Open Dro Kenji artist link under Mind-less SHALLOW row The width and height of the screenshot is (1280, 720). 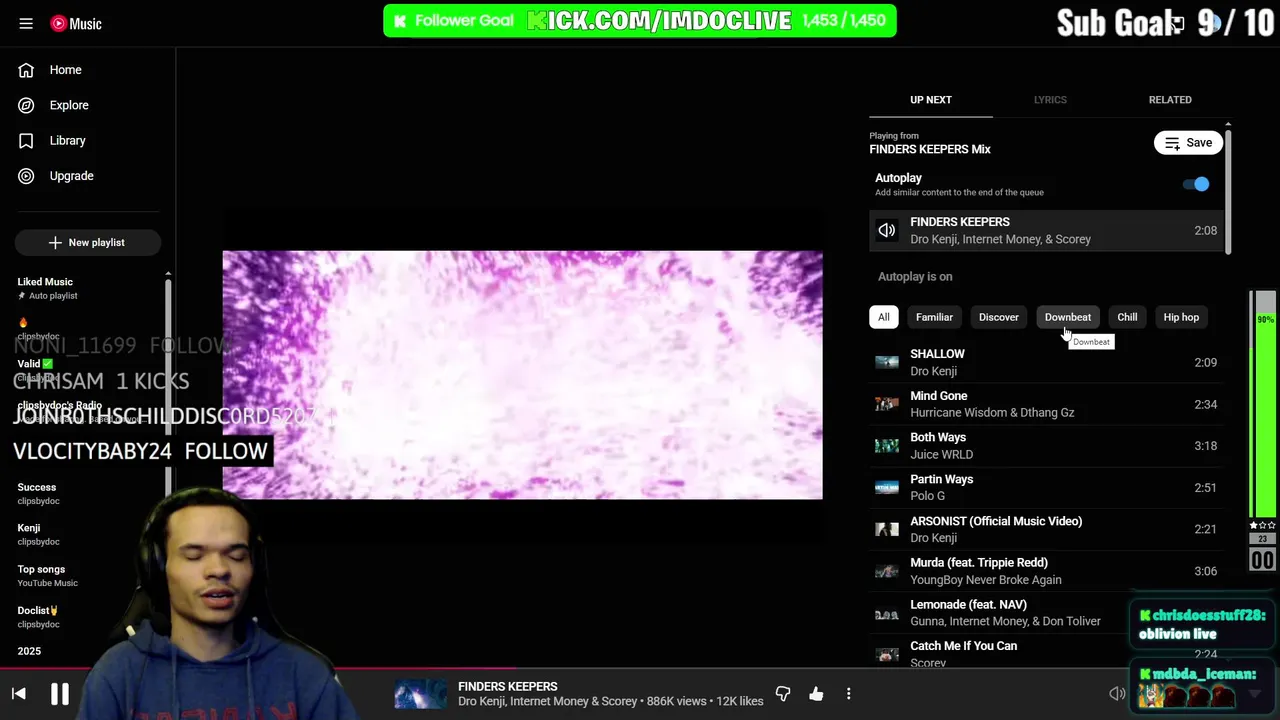[x=933, y=371]
